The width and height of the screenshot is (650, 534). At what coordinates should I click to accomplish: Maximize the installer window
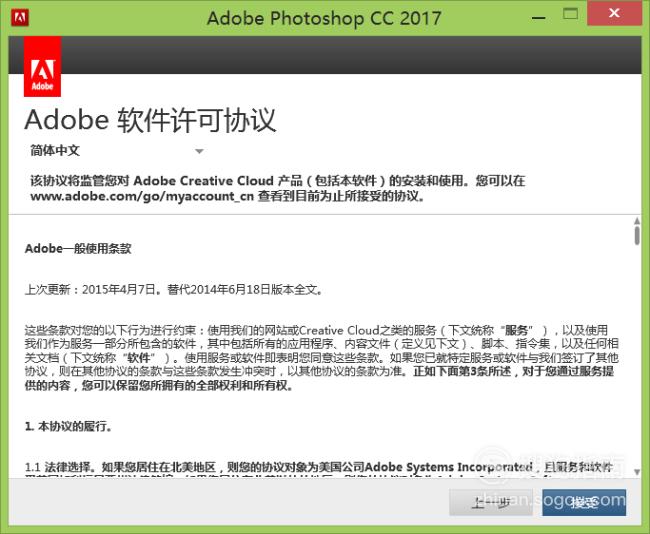tap(570, 14)
